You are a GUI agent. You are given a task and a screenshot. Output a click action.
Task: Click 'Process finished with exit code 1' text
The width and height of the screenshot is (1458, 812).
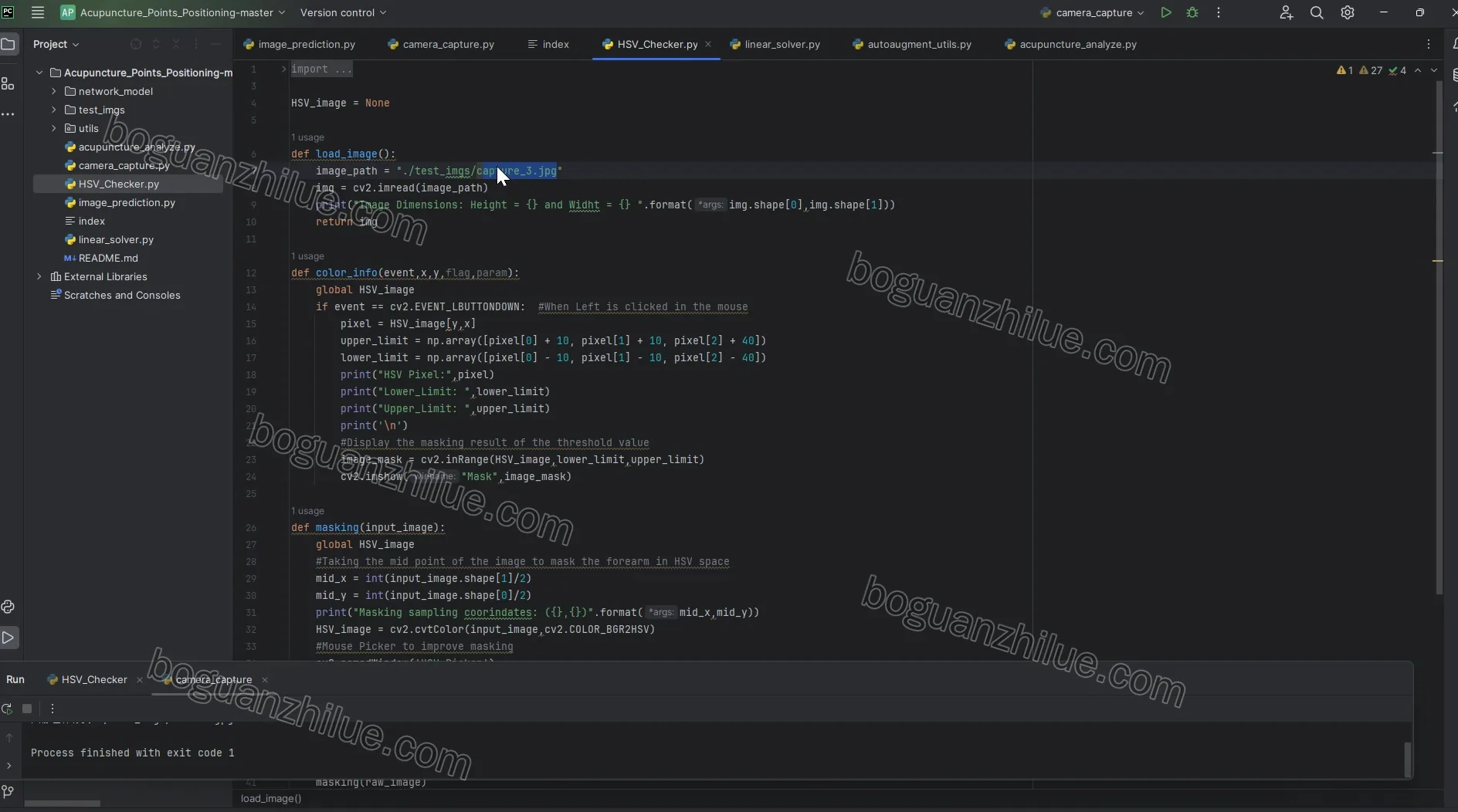132,753
